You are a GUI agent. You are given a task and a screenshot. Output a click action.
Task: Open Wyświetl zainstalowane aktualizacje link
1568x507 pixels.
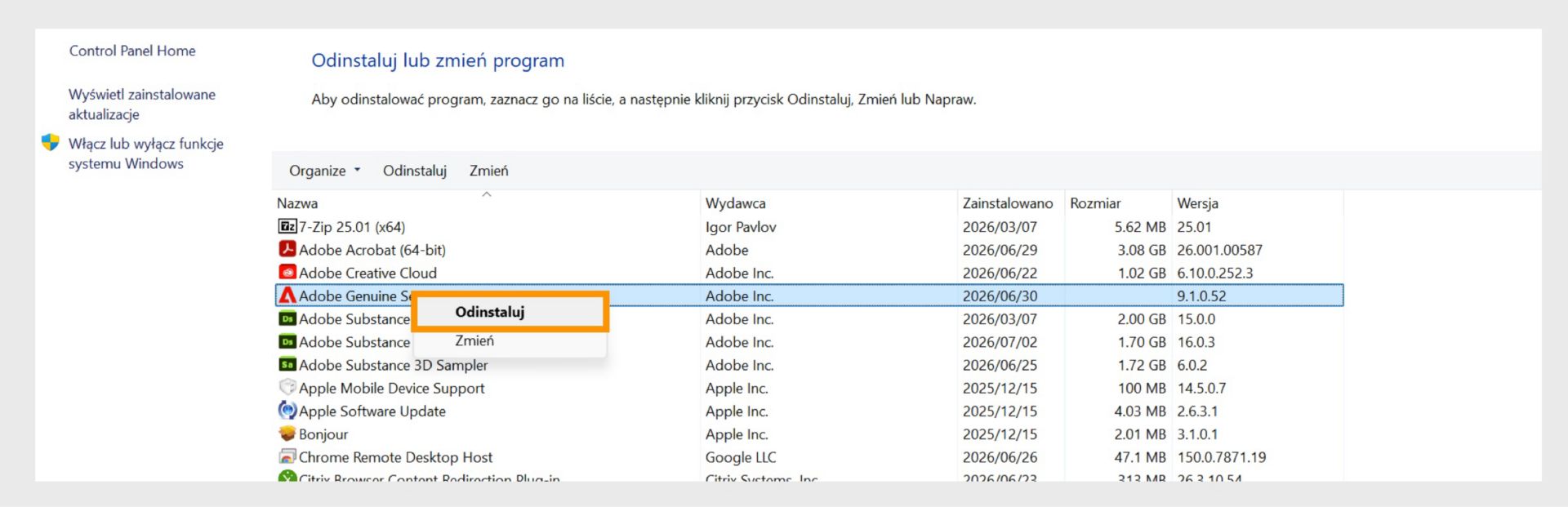click(142, 105)
